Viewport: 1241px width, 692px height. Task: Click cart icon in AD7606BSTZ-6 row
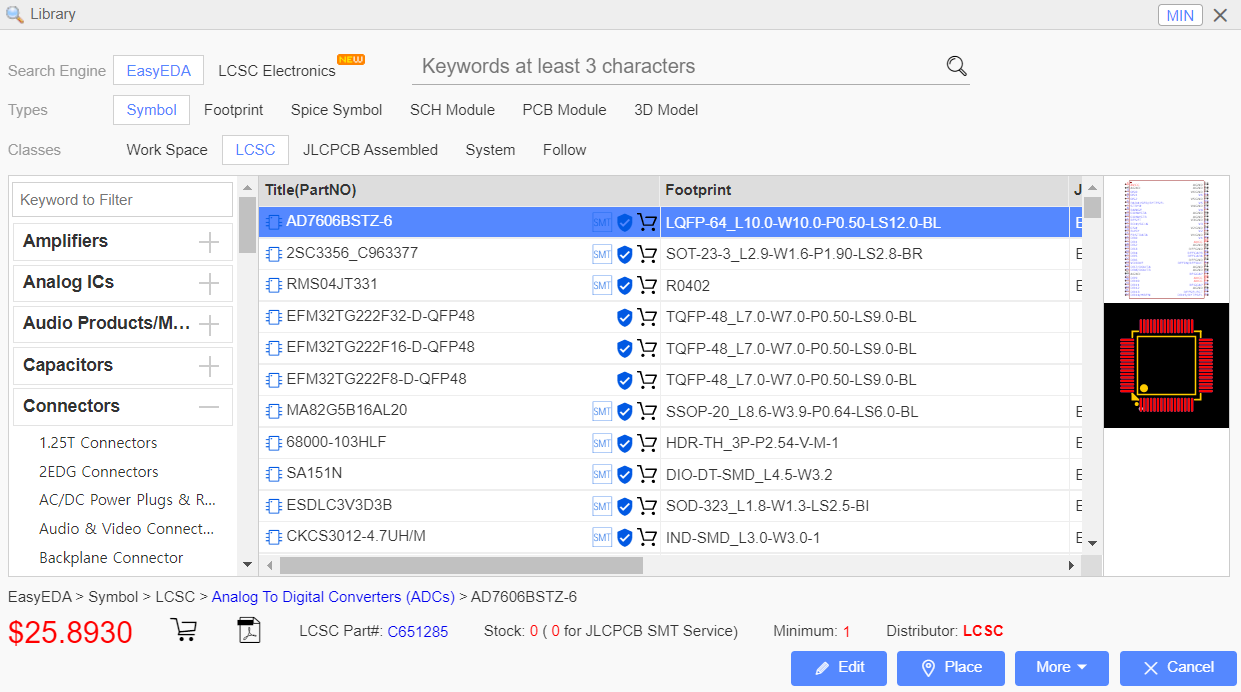647,222
